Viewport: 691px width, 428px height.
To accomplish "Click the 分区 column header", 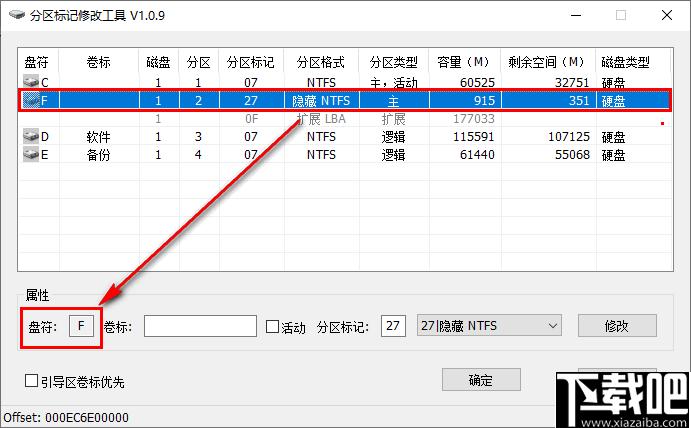I will [x=199, y=62].
